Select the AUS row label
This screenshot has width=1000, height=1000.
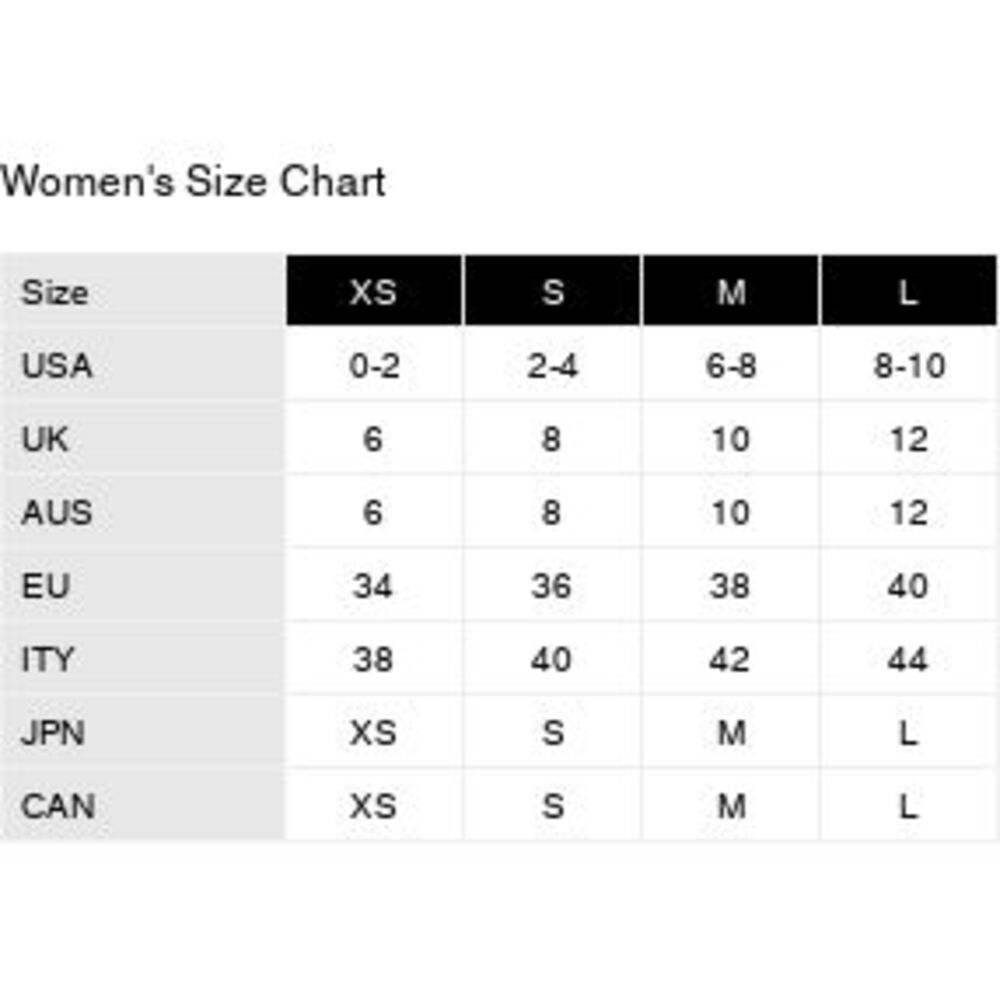57,512
